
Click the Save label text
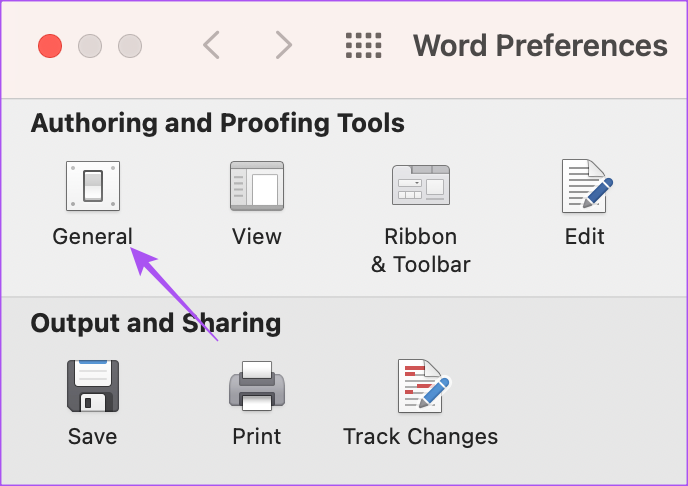93,436
